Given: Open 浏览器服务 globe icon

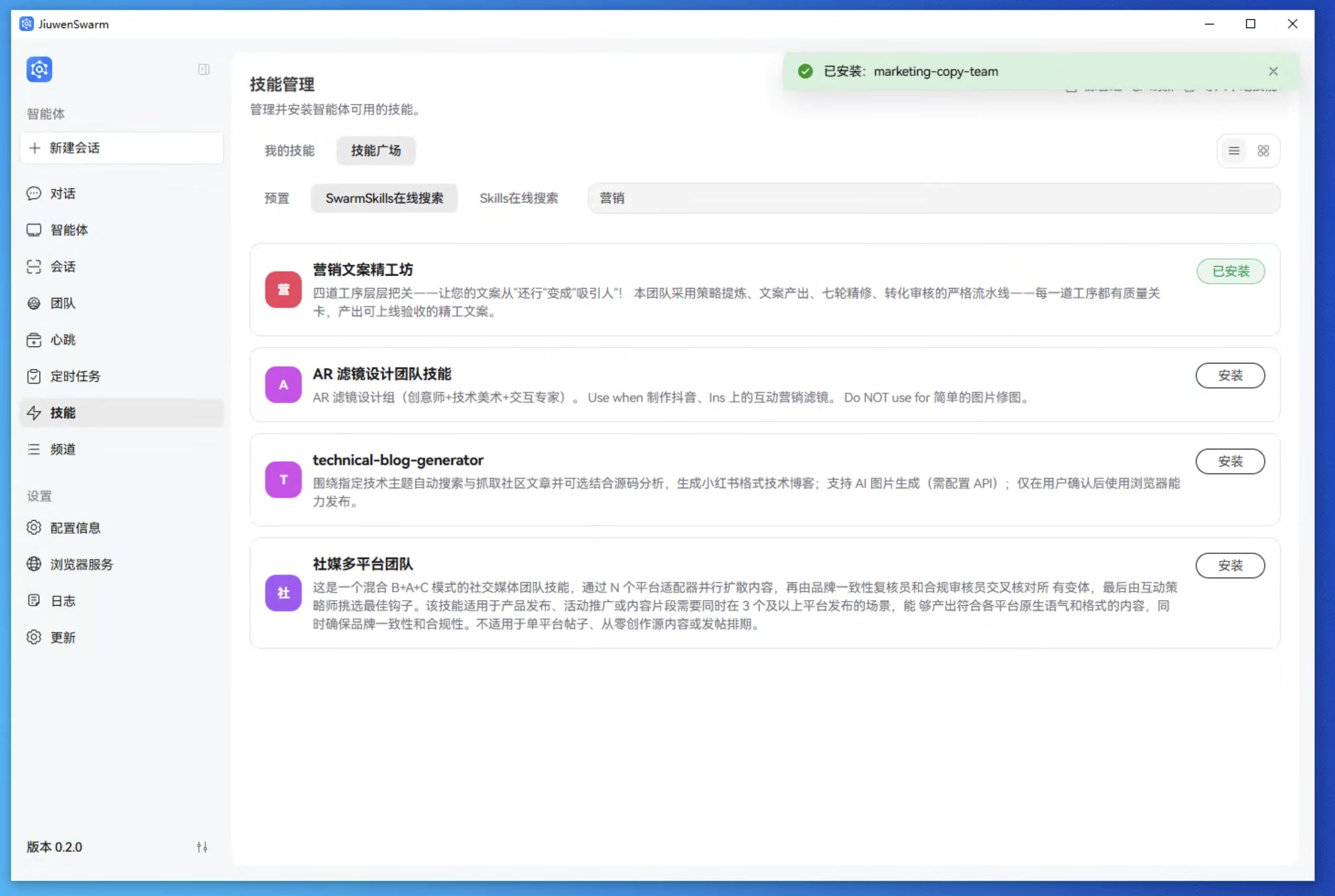Looking at the screenshot, I should point(34,564).
